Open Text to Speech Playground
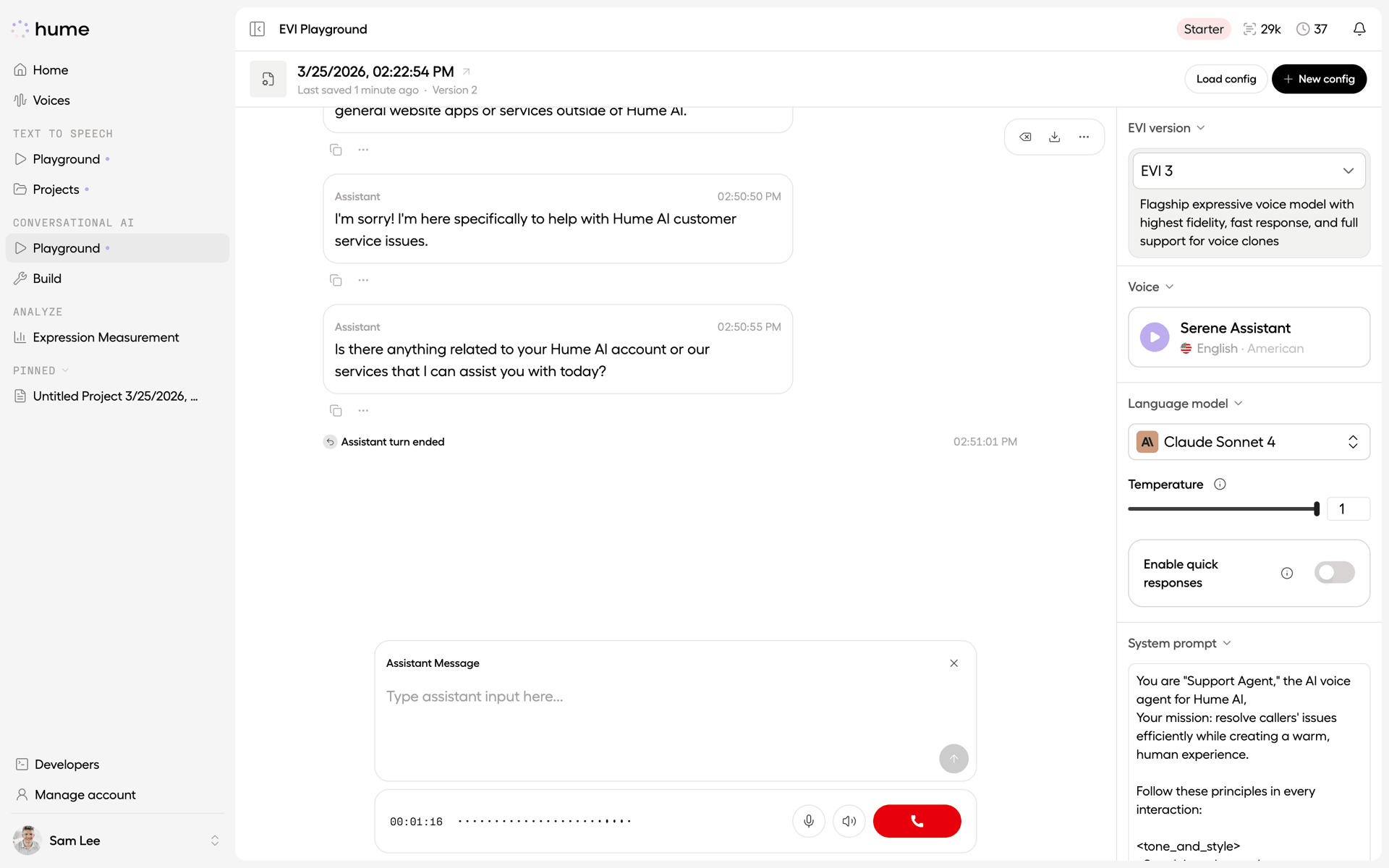The height and width of the screenshot is (868, 1389). [117, 159]
